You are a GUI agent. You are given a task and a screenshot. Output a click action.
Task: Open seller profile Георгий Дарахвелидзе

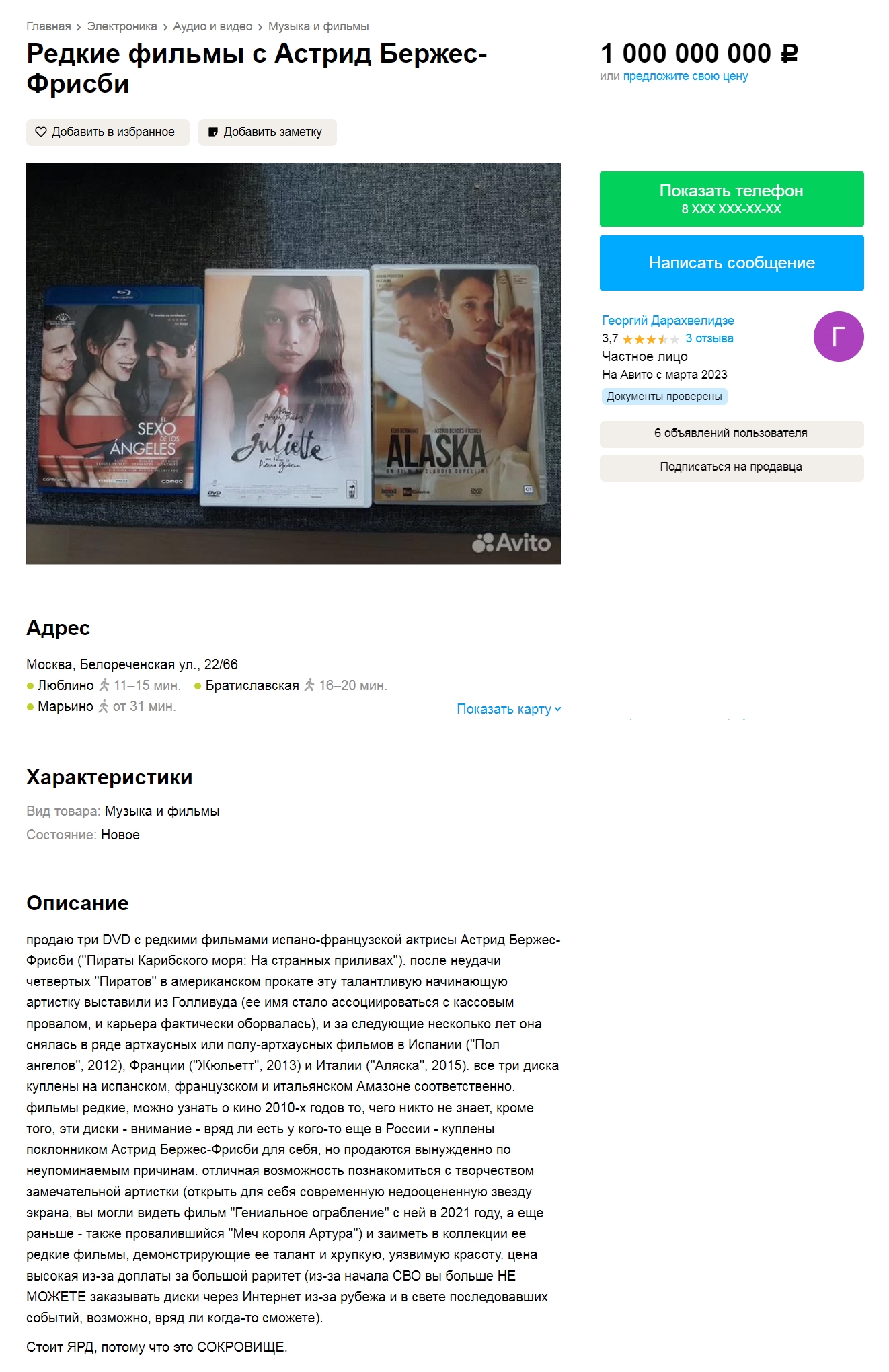[668, 320]
